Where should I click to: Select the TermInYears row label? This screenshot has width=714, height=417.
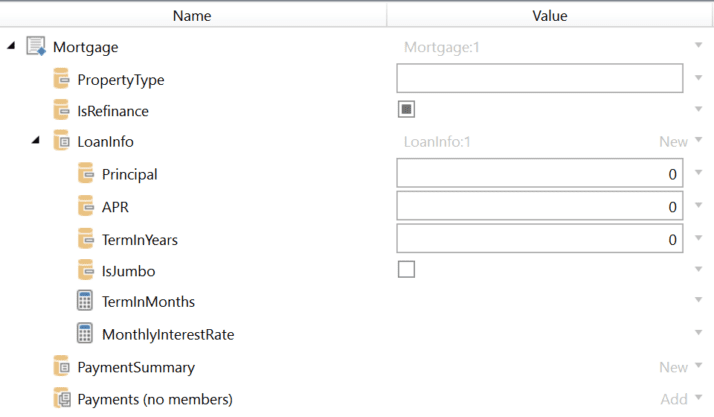tap(140, 240)
